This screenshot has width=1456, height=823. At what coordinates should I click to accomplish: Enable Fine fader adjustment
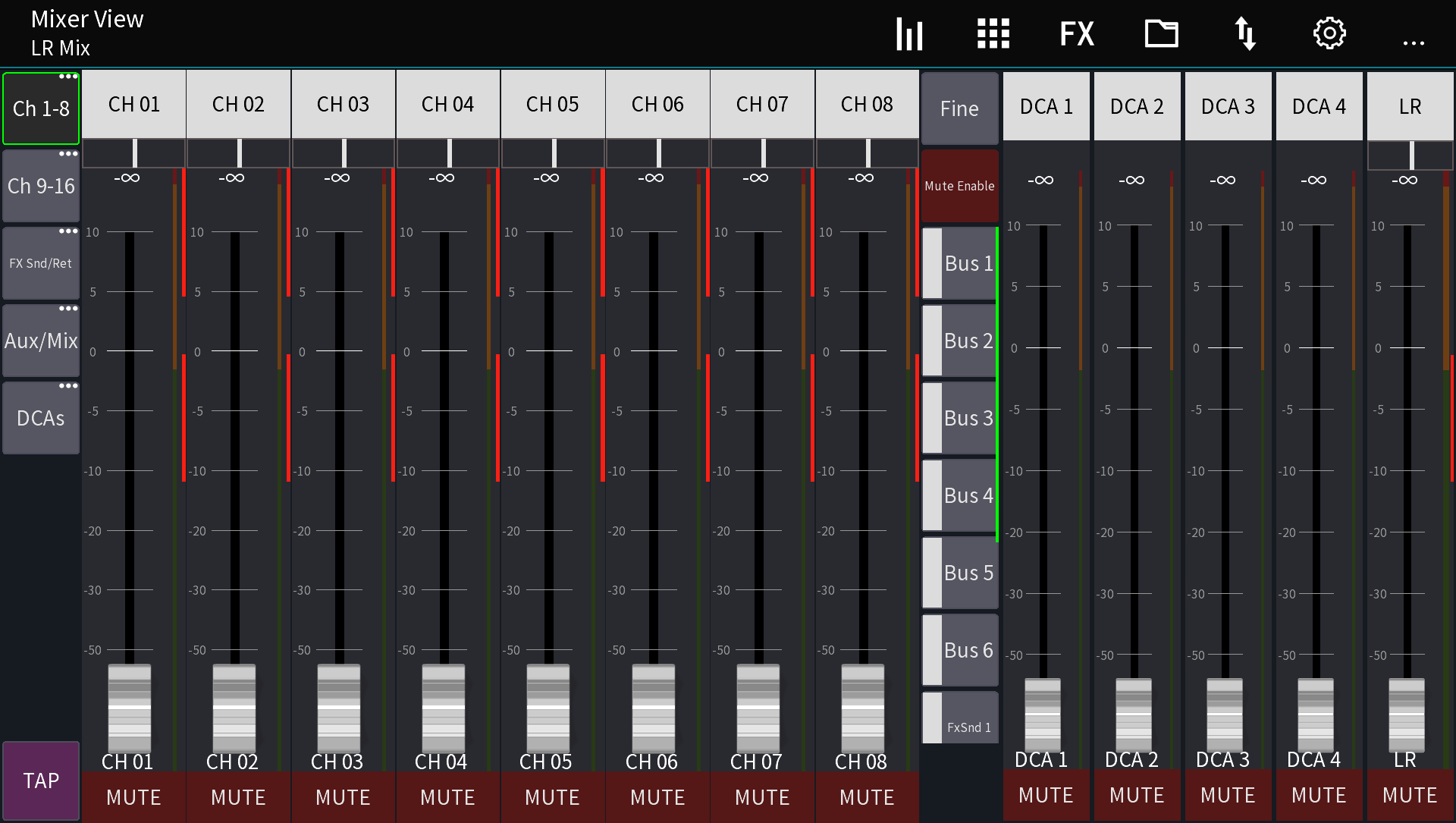(959, 108)
